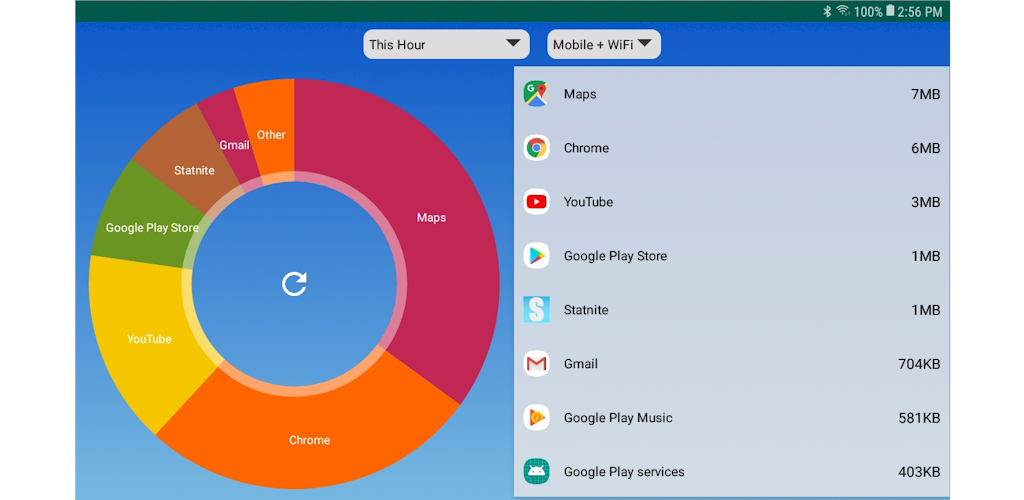
Task: Click the 6MB usage value
Action: click(x=925, y=148)
